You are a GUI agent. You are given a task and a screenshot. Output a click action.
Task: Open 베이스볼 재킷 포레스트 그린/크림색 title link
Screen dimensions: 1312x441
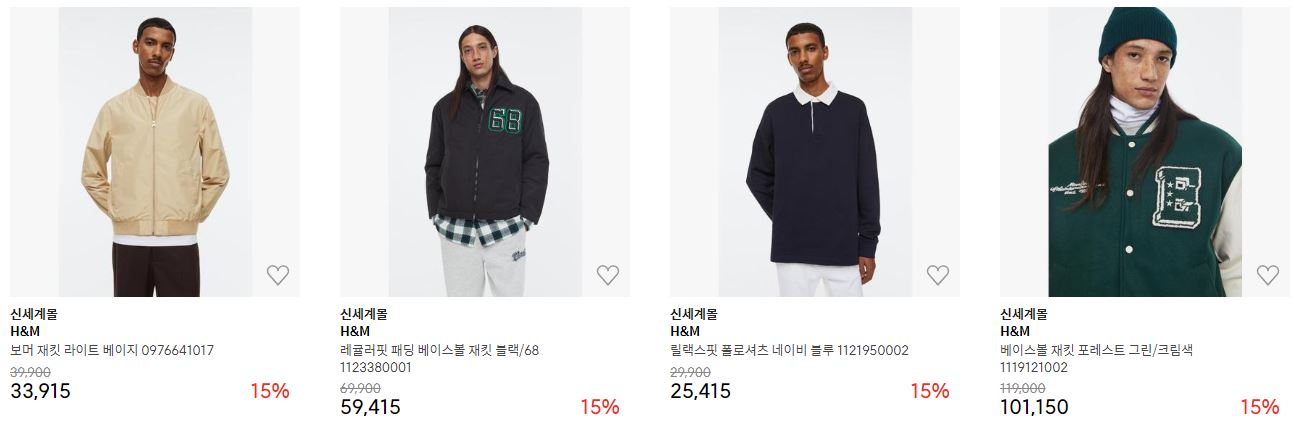[1097, 359]
